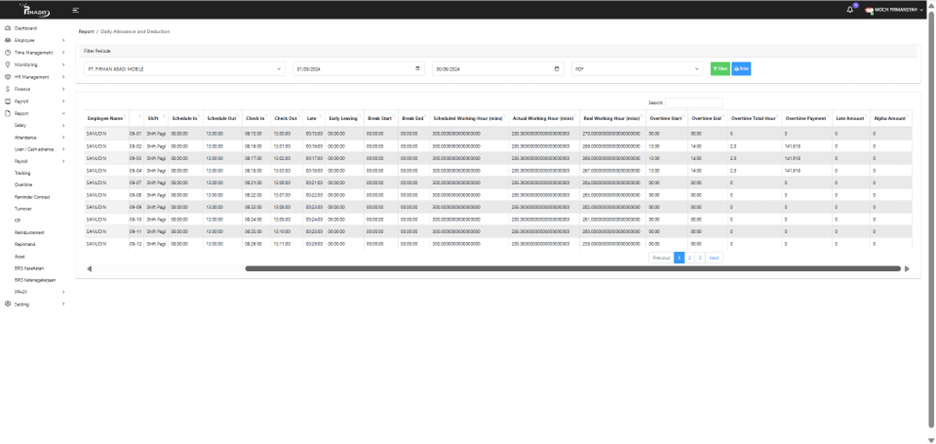This screenshot has width=936, height=444.
Task: Sort by Late Amount column
Action: (851, 118)
